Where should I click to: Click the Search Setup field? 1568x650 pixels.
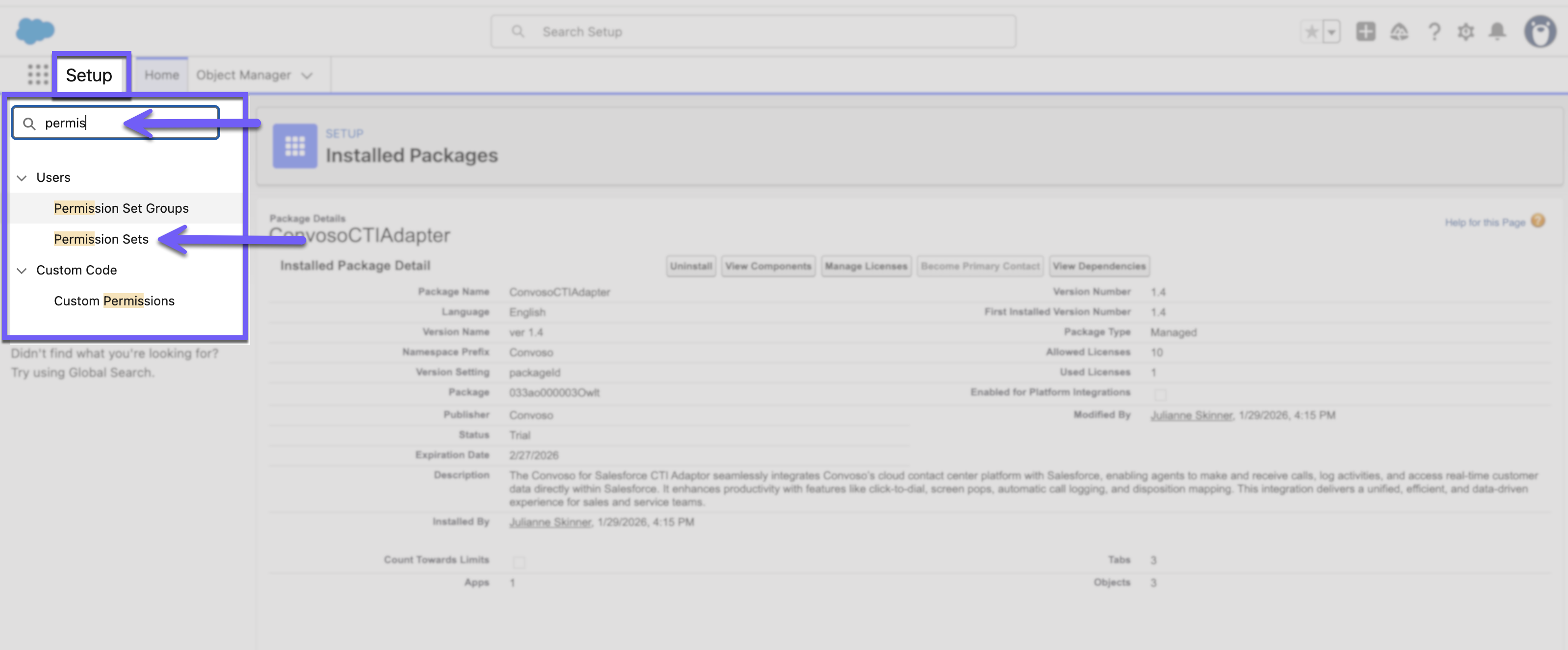[752, 32]
